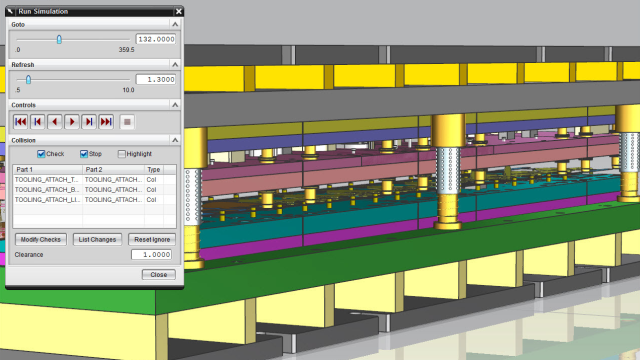Toggle the collision Stop checkbox
The image size is (640, 360).
point(84,154)
